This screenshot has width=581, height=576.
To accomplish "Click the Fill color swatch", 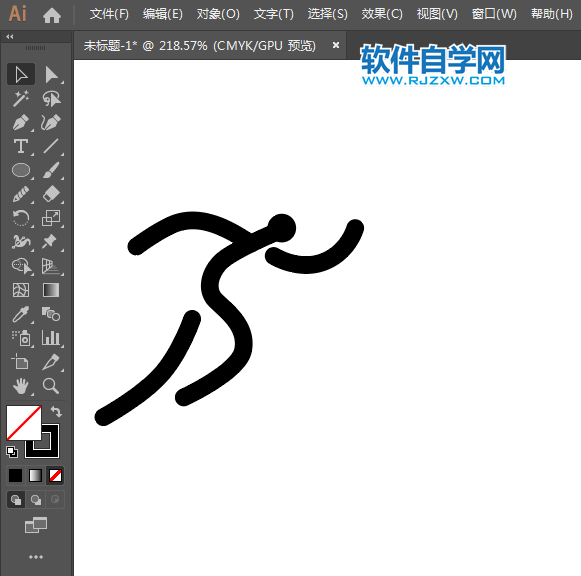I will [x=23, y=423].
